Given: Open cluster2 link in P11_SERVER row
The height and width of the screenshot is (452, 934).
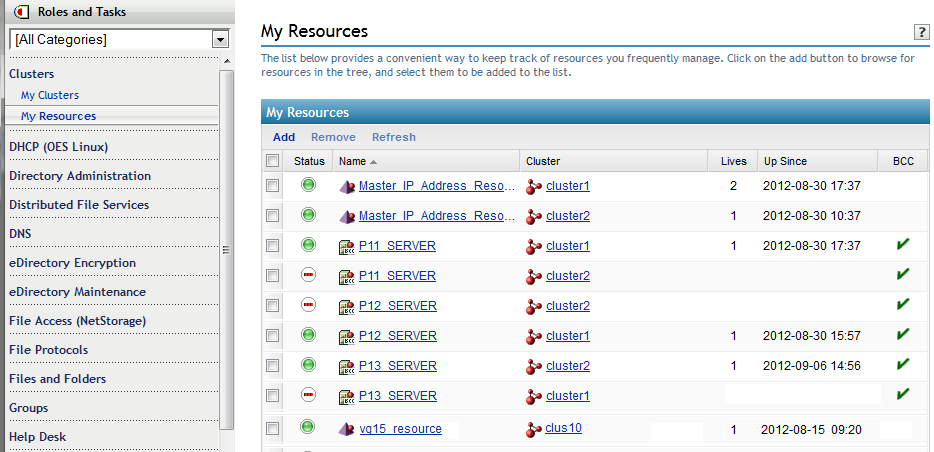Looking at the screenshot, I should (568, 276).
